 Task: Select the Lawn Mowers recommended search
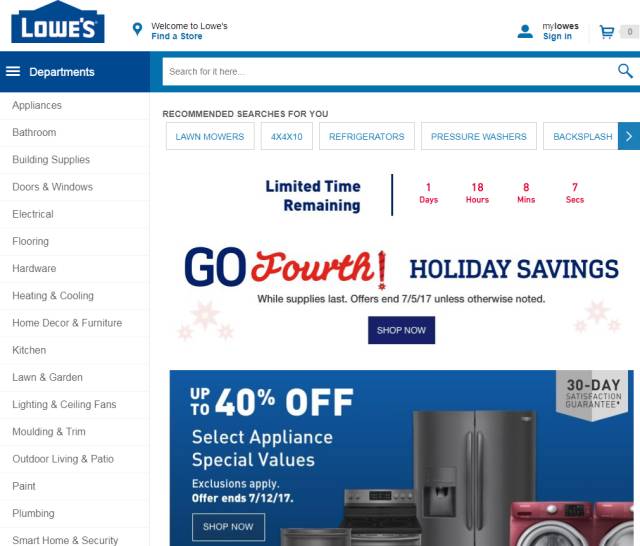click(x=210, y=136)
